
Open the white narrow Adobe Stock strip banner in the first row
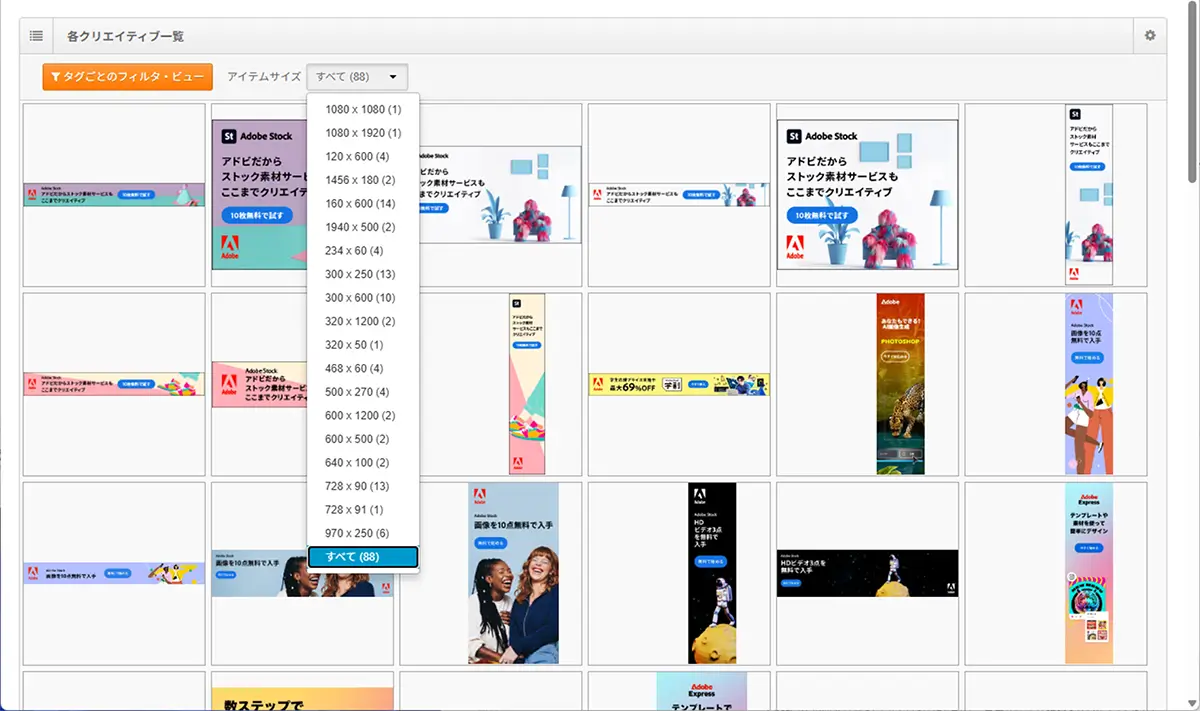tap(679, 195)
